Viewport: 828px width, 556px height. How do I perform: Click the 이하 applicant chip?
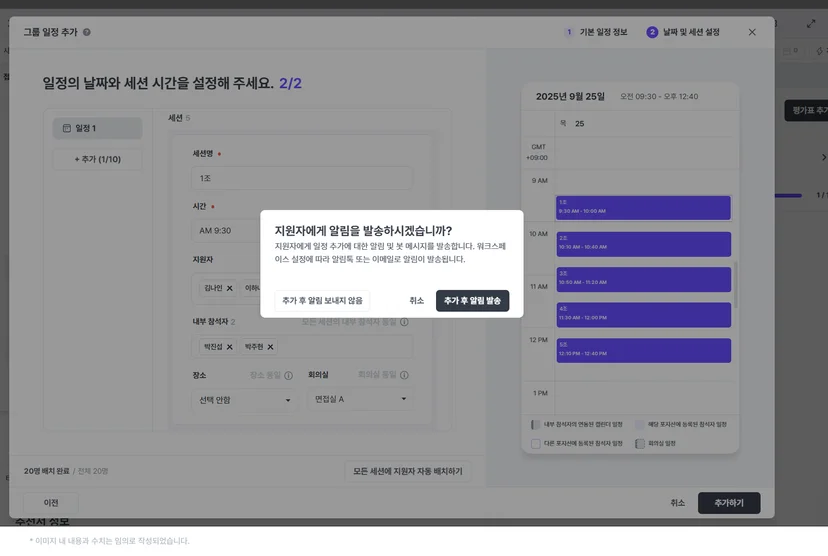click(252, 288)
